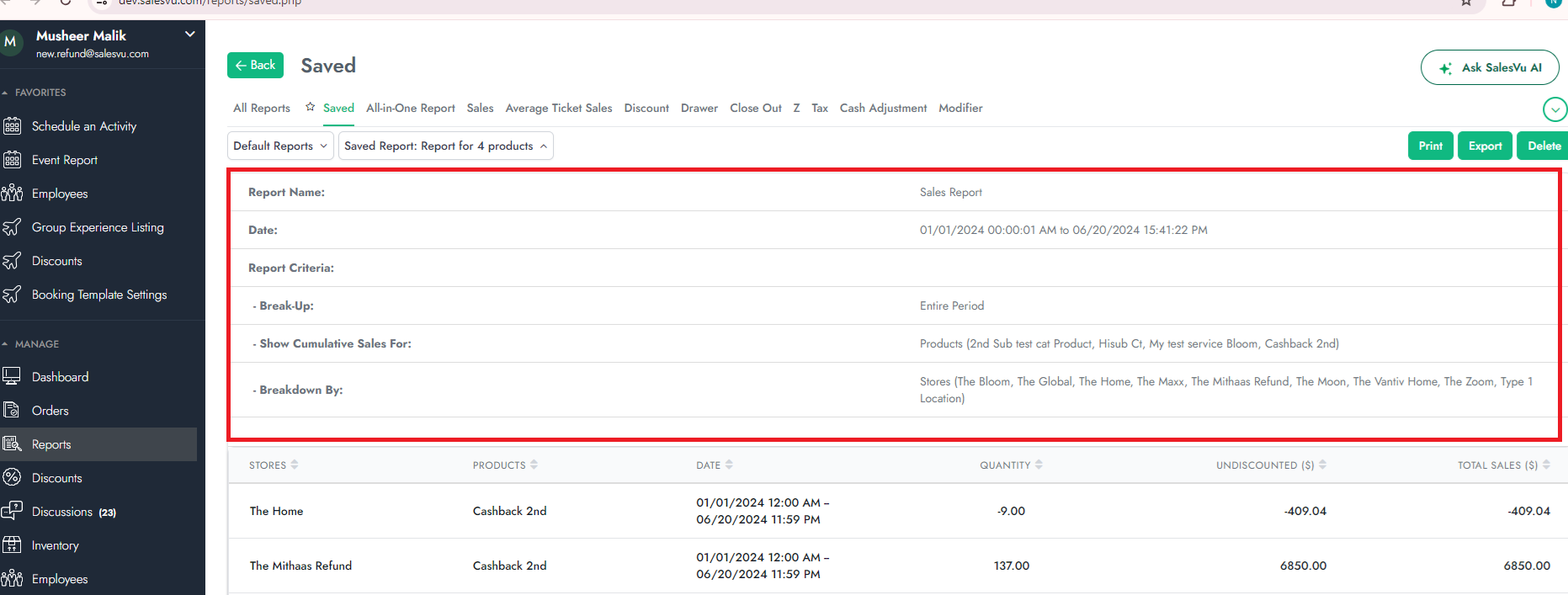Open Schedule an Activity link
The height and width of the screenshot is (595, 1568).
[84, 126]
